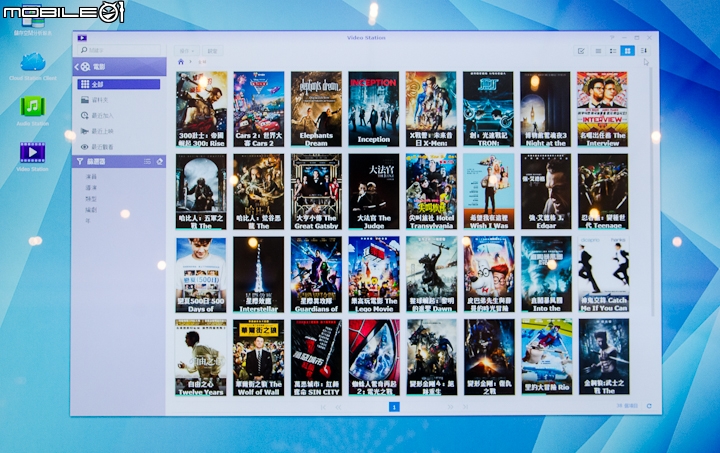
Task: Click the filter list options icon
Action: (147, 162)
